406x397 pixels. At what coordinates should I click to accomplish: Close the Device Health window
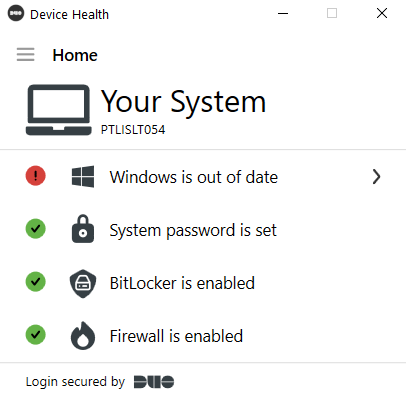click(382, 13)
